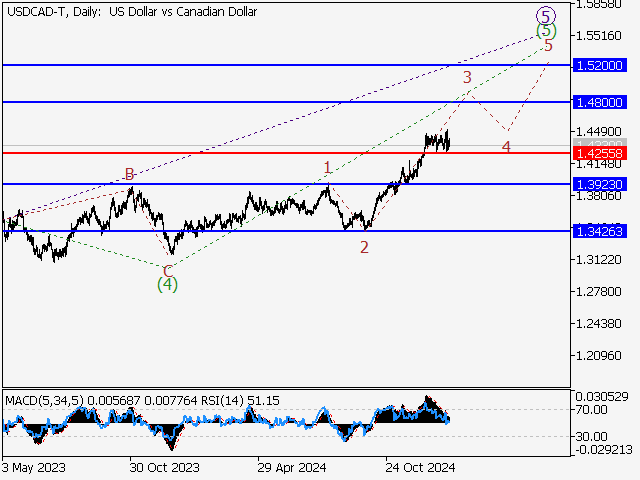The height and width of the screenshot is (480, 640).
Task: Select the 1.48000 resistance level tag
Action: [x=599, y=102]
